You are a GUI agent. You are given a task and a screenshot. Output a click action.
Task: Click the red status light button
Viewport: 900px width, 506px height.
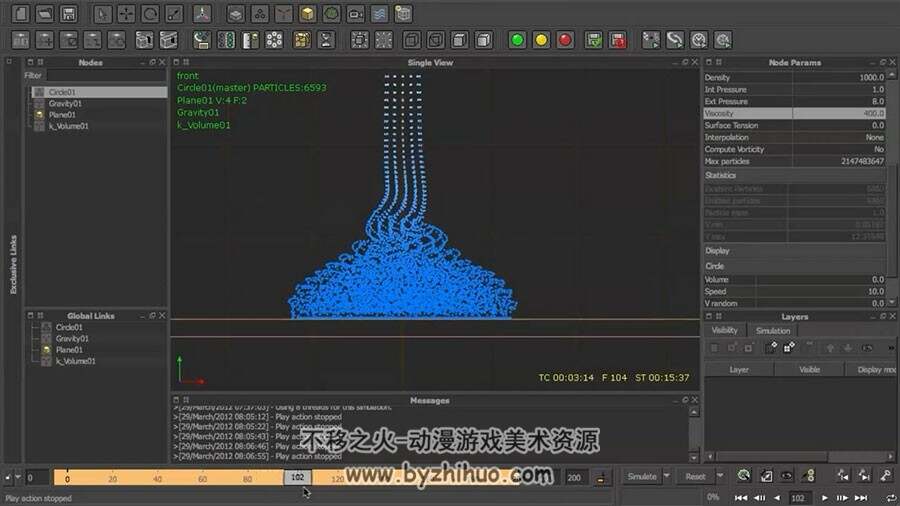[565, 40]
